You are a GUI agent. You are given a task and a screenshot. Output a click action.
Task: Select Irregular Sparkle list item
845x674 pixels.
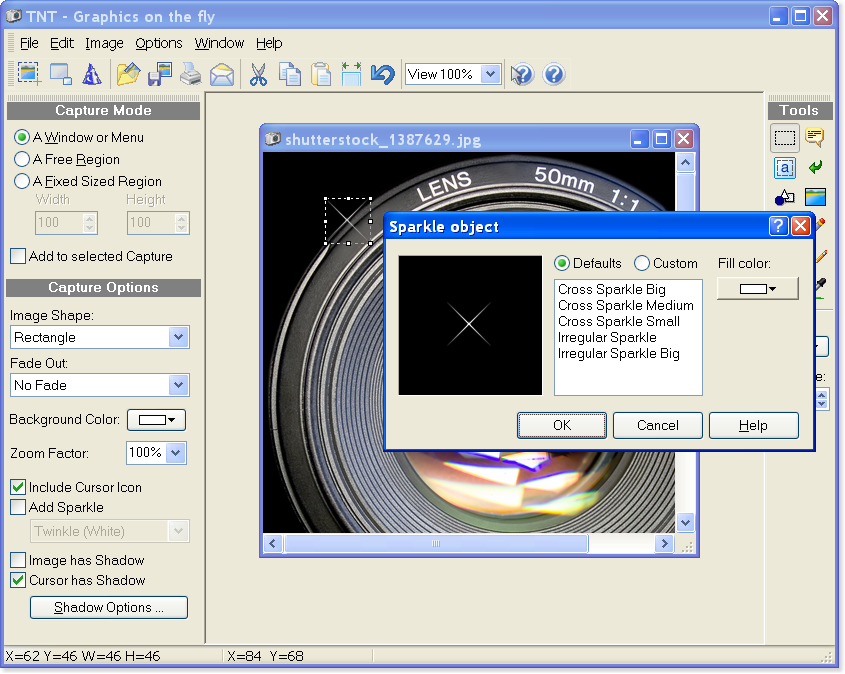[x=607, y=338]
